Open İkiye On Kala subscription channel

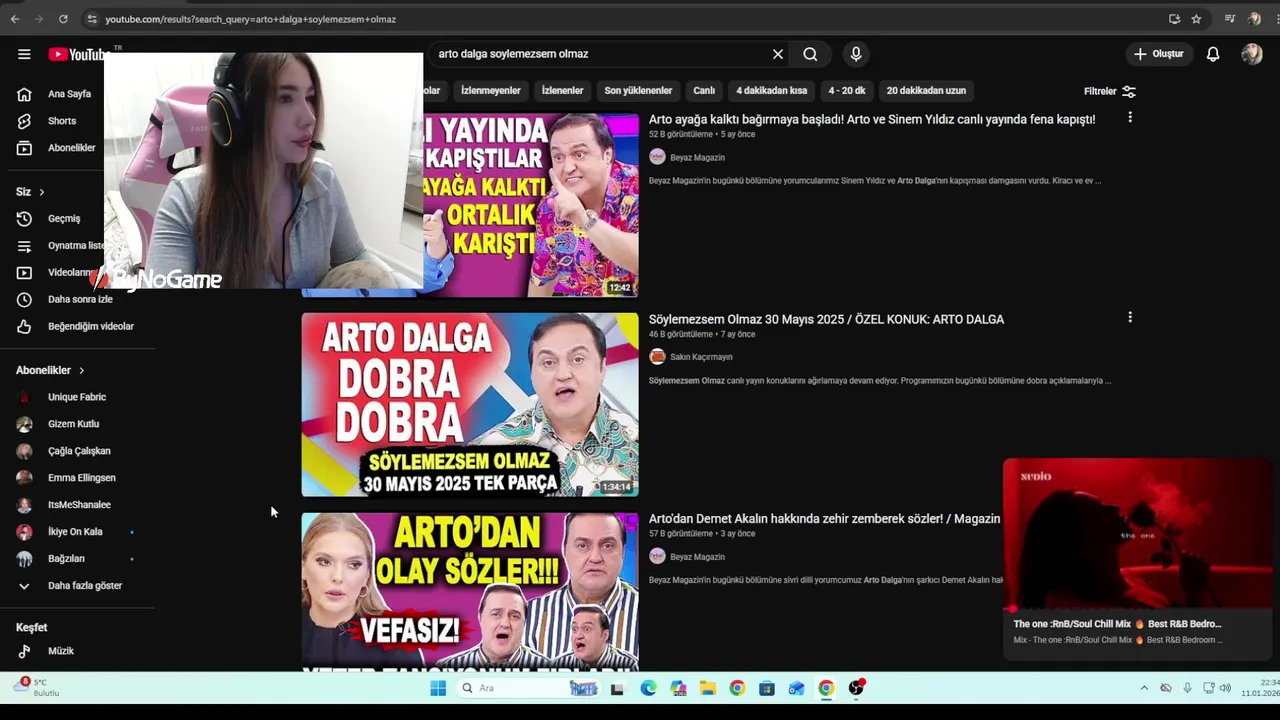click(x=77, y=532)
